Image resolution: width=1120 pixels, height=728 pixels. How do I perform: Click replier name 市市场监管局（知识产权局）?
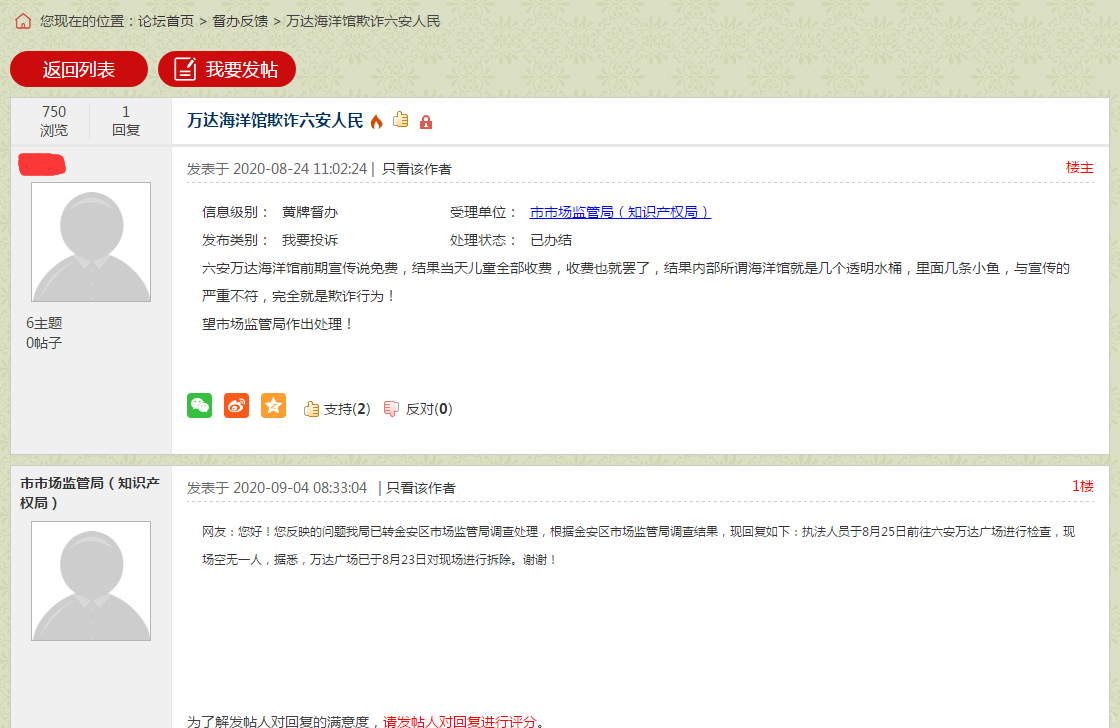coord(90,493)
